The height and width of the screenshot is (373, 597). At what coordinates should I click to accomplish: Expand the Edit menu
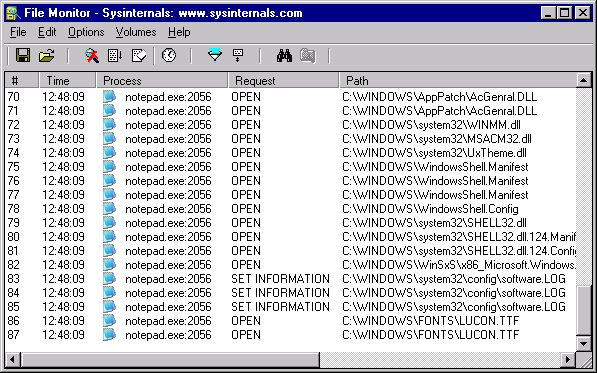pos(47,32)
